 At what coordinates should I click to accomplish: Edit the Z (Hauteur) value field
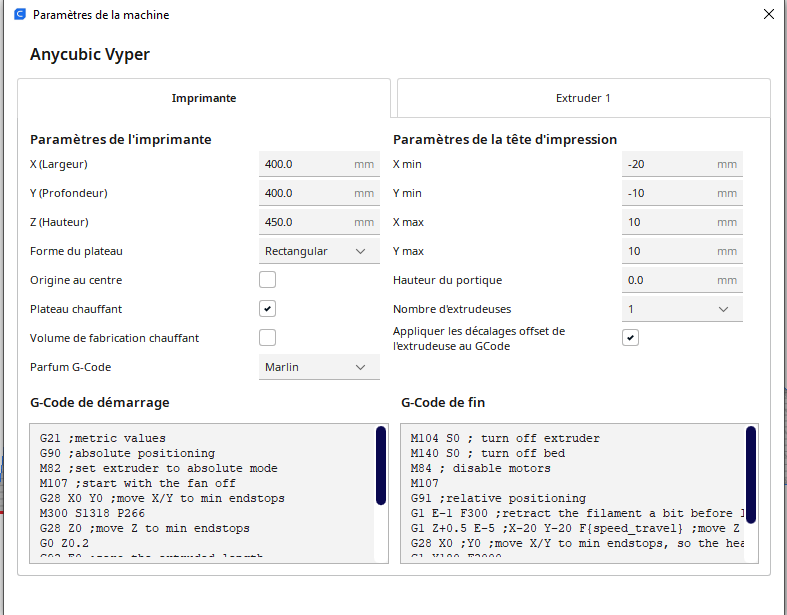click(x=319, y=222)
